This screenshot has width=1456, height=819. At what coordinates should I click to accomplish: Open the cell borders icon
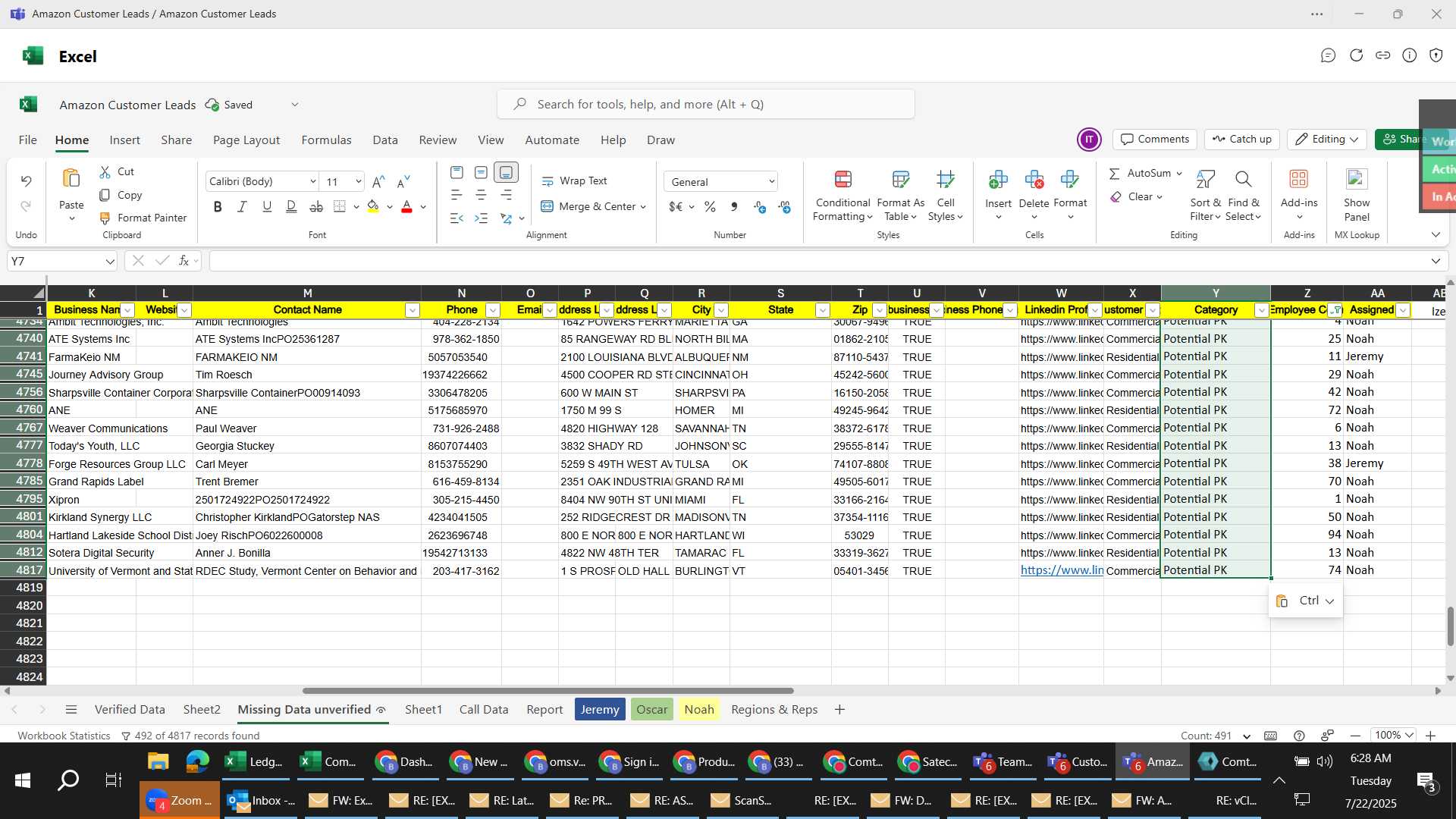point(340,206)
